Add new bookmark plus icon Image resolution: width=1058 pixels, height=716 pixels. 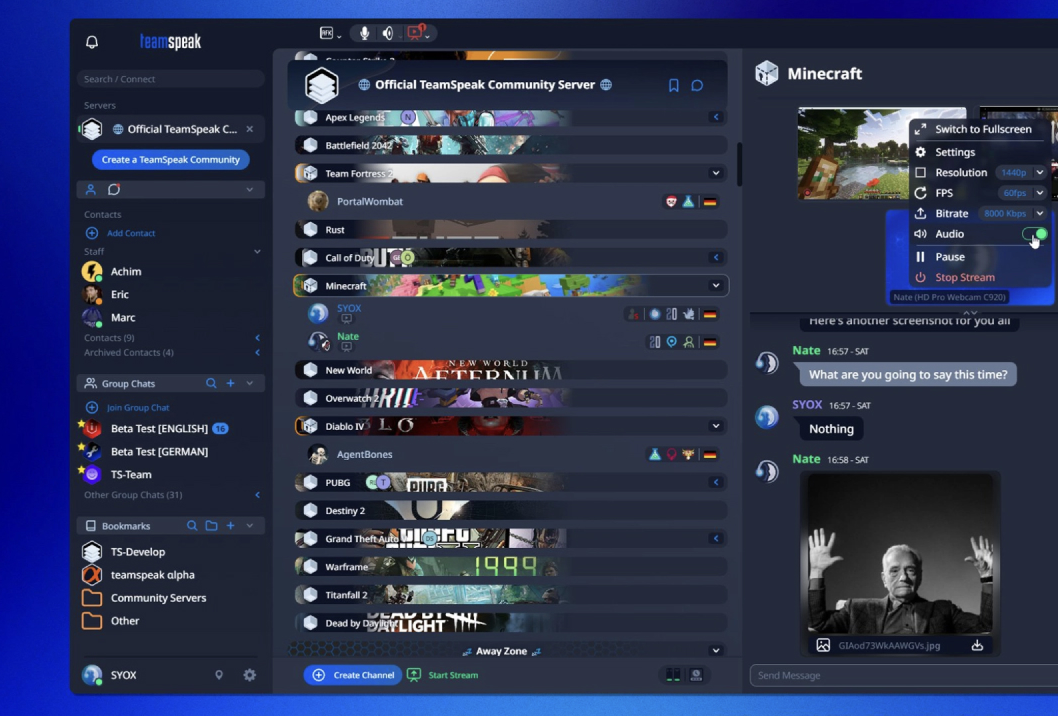coord(231,526)
